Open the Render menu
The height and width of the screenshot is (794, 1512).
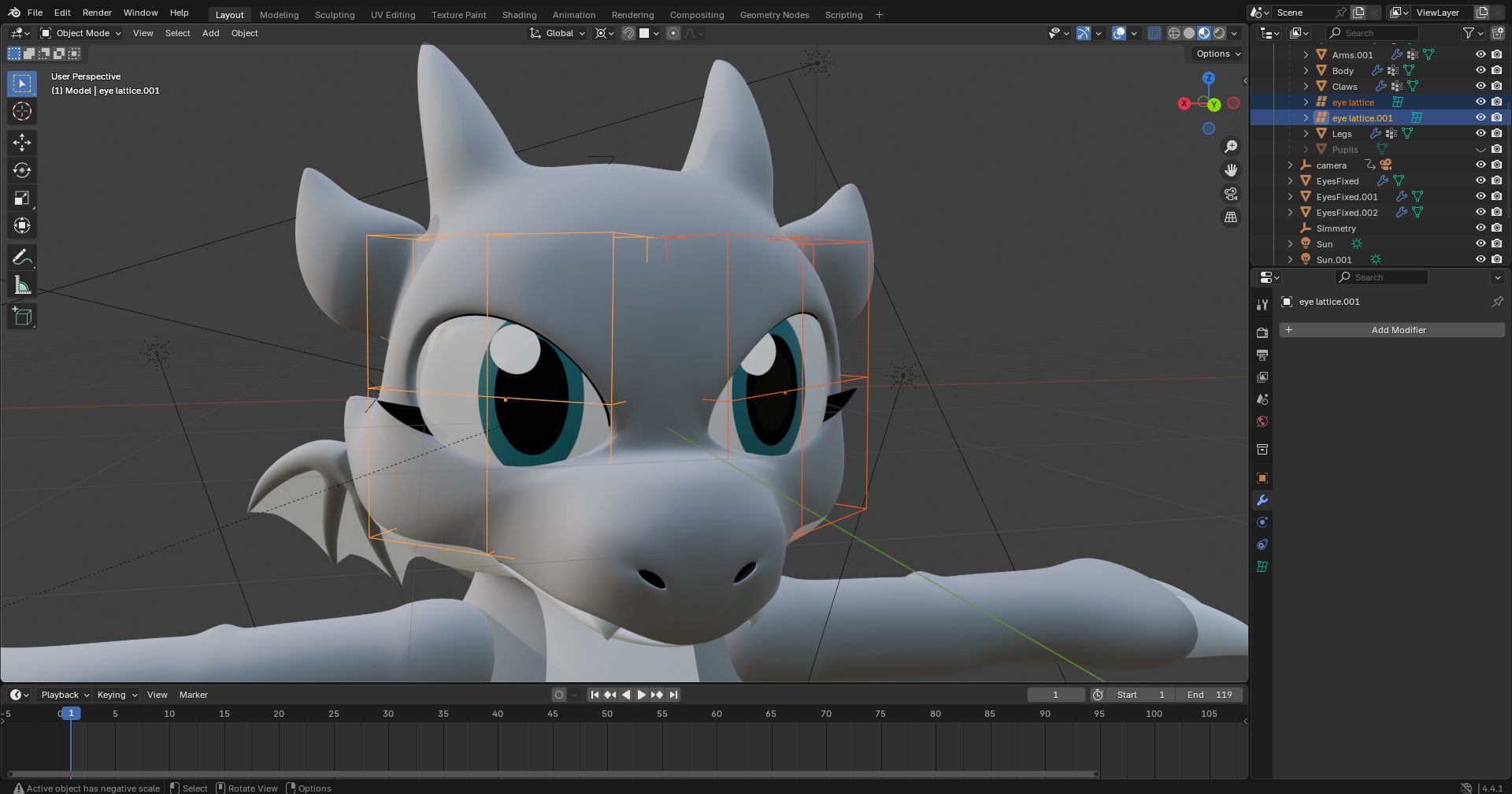point(97,13)
